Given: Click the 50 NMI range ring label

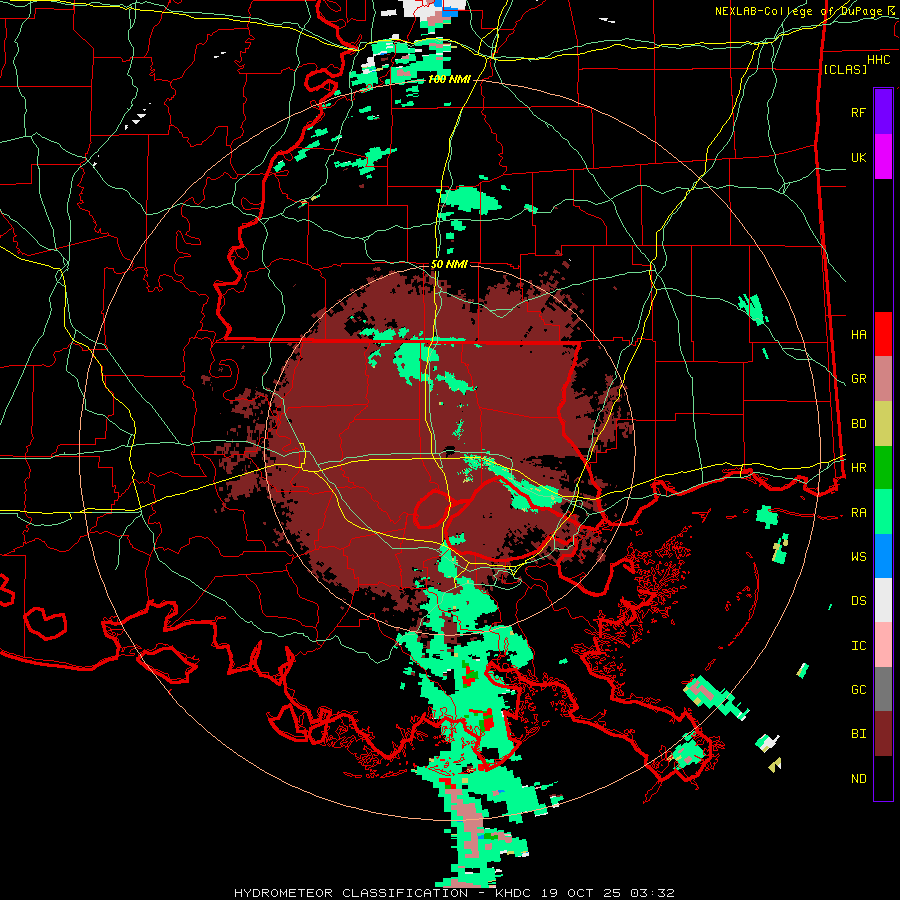Looking at the screenshot, I should pyautogui.click(x=449, y=264).
